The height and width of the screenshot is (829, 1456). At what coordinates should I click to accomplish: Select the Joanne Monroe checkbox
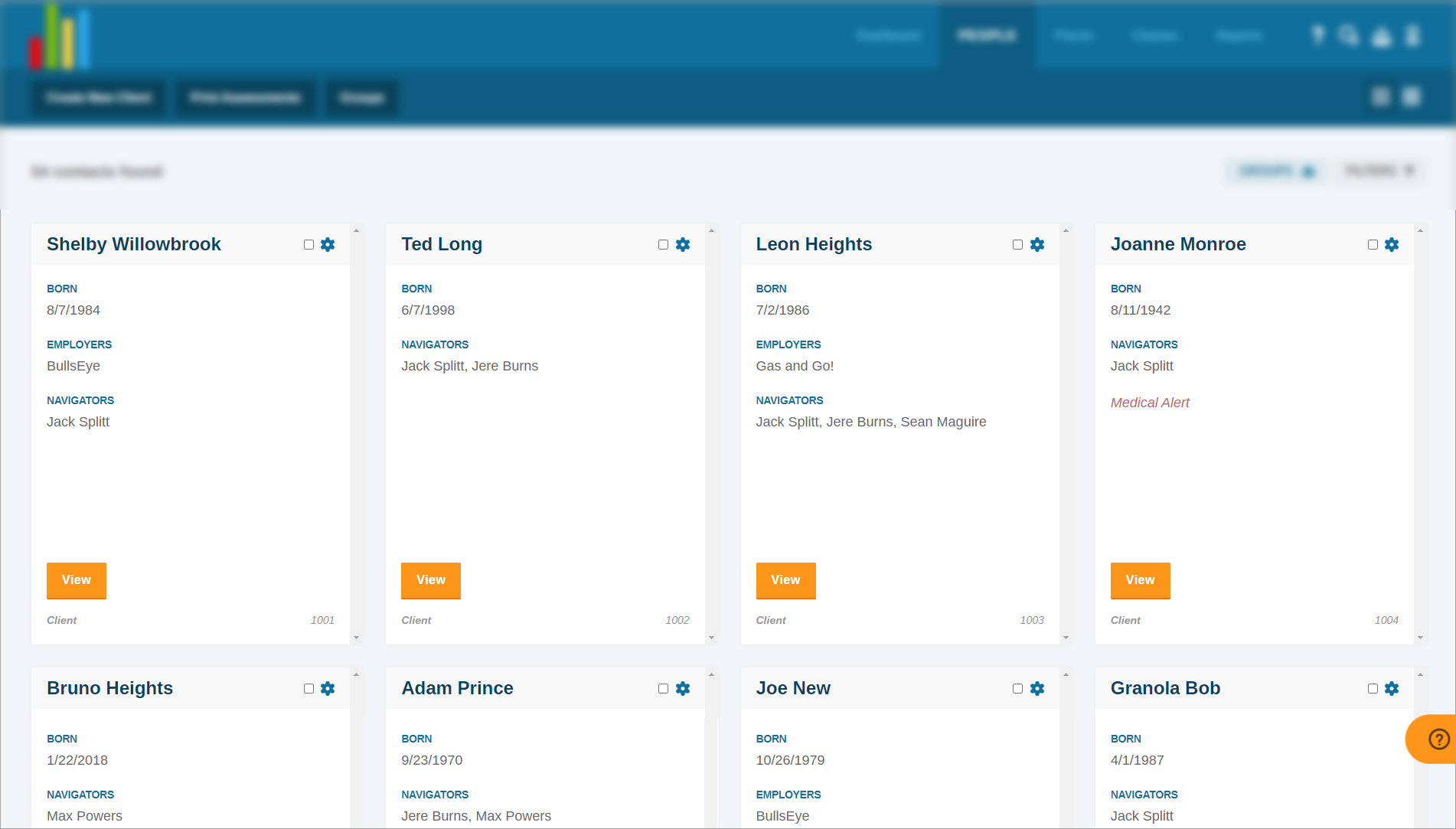[x=1373, y=245]
